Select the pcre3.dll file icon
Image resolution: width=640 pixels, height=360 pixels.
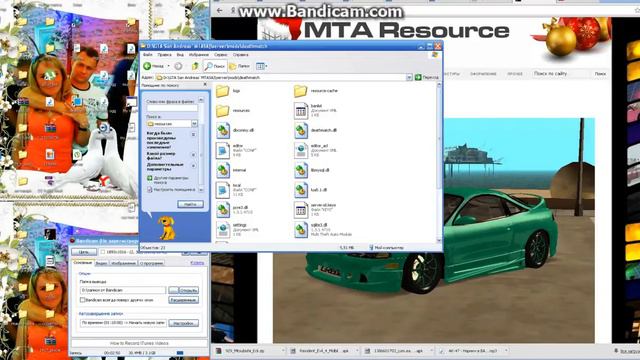(223, 210)
